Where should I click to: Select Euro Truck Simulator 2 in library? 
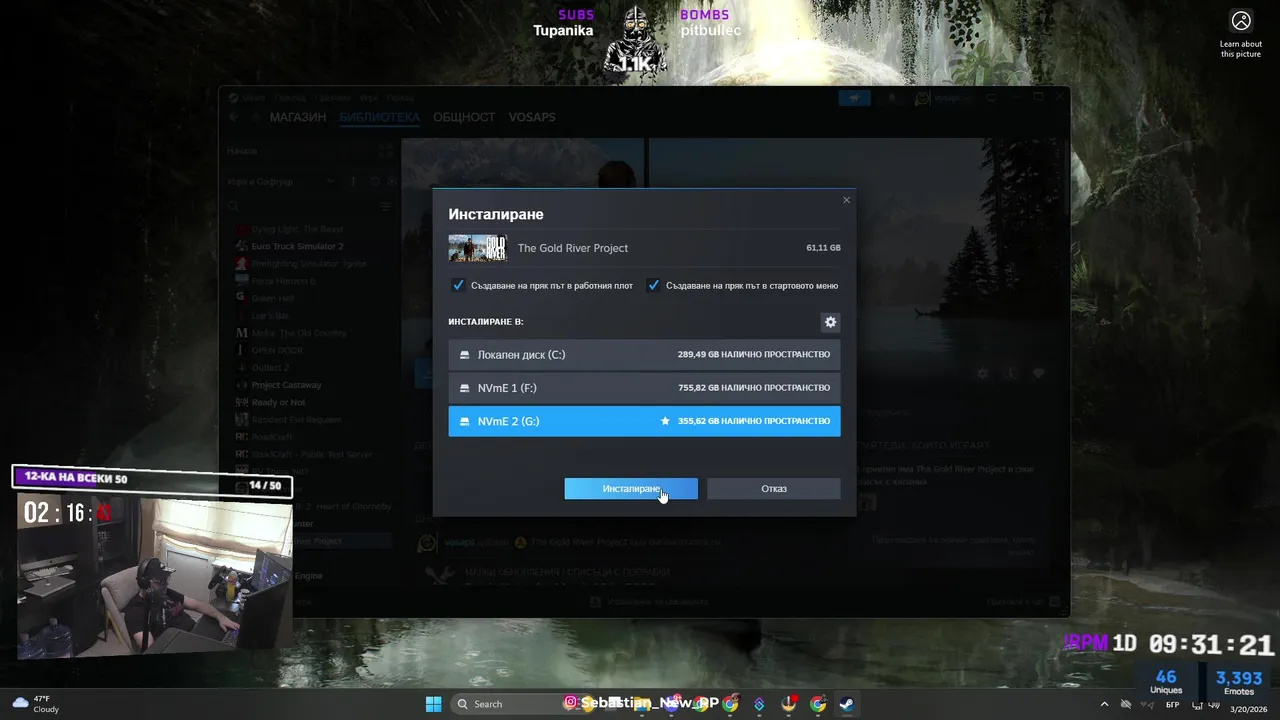(297, 246)
